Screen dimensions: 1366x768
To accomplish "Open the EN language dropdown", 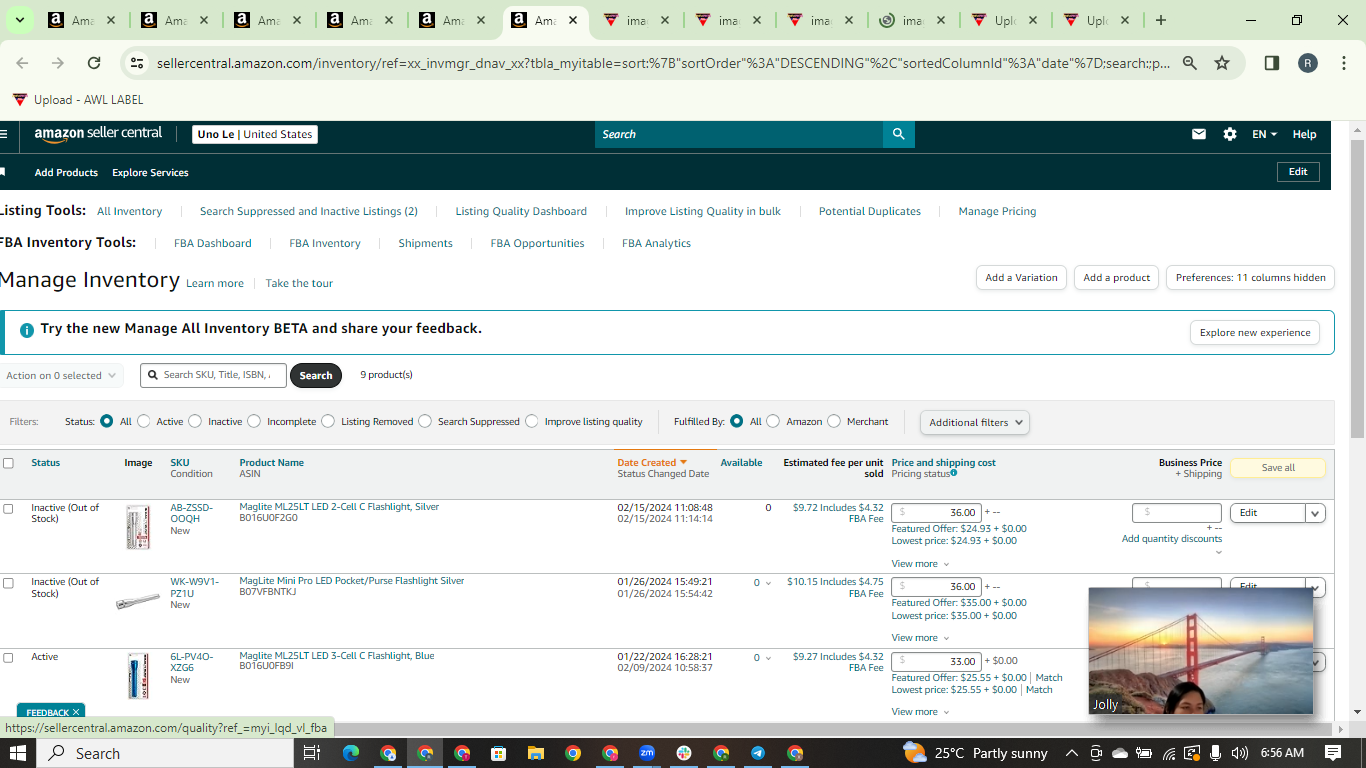I will (x=1264, y=134).
